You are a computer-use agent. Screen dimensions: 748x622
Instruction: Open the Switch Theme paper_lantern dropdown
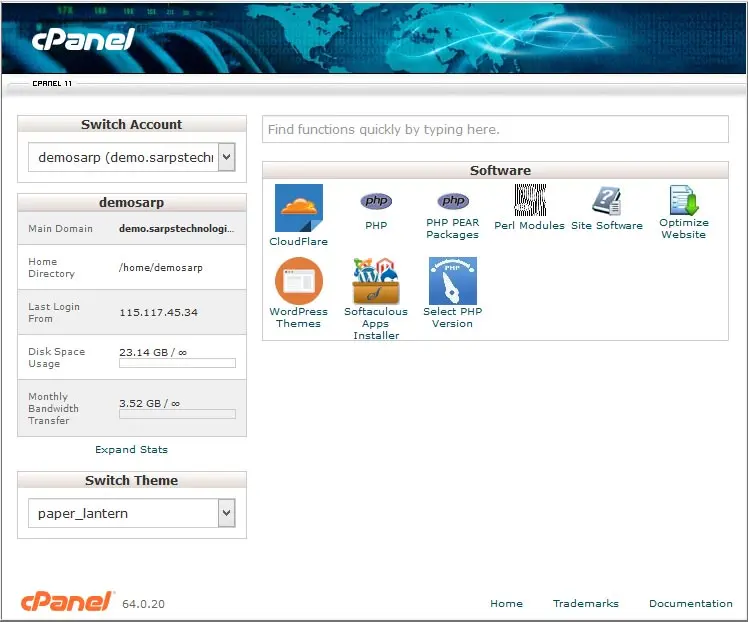tap(132, 513)
